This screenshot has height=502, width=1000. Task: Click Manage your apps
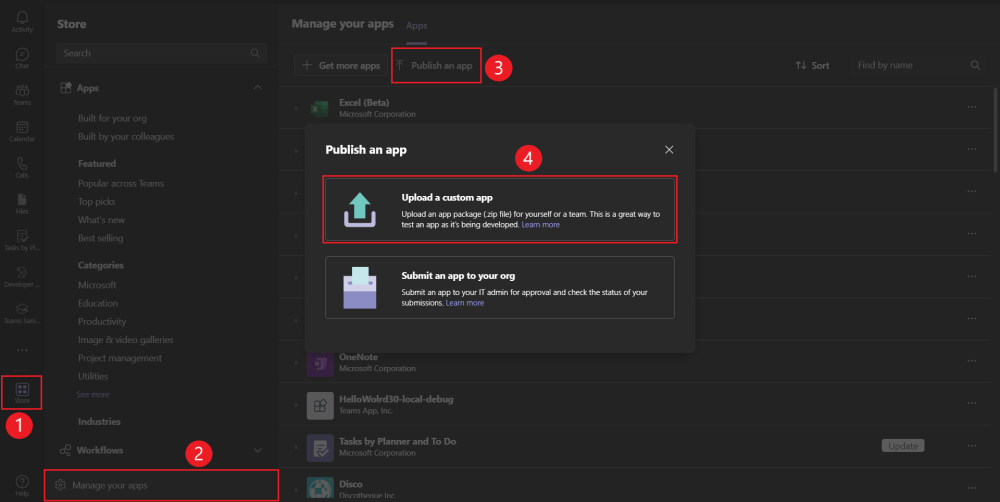coord(161,485)
